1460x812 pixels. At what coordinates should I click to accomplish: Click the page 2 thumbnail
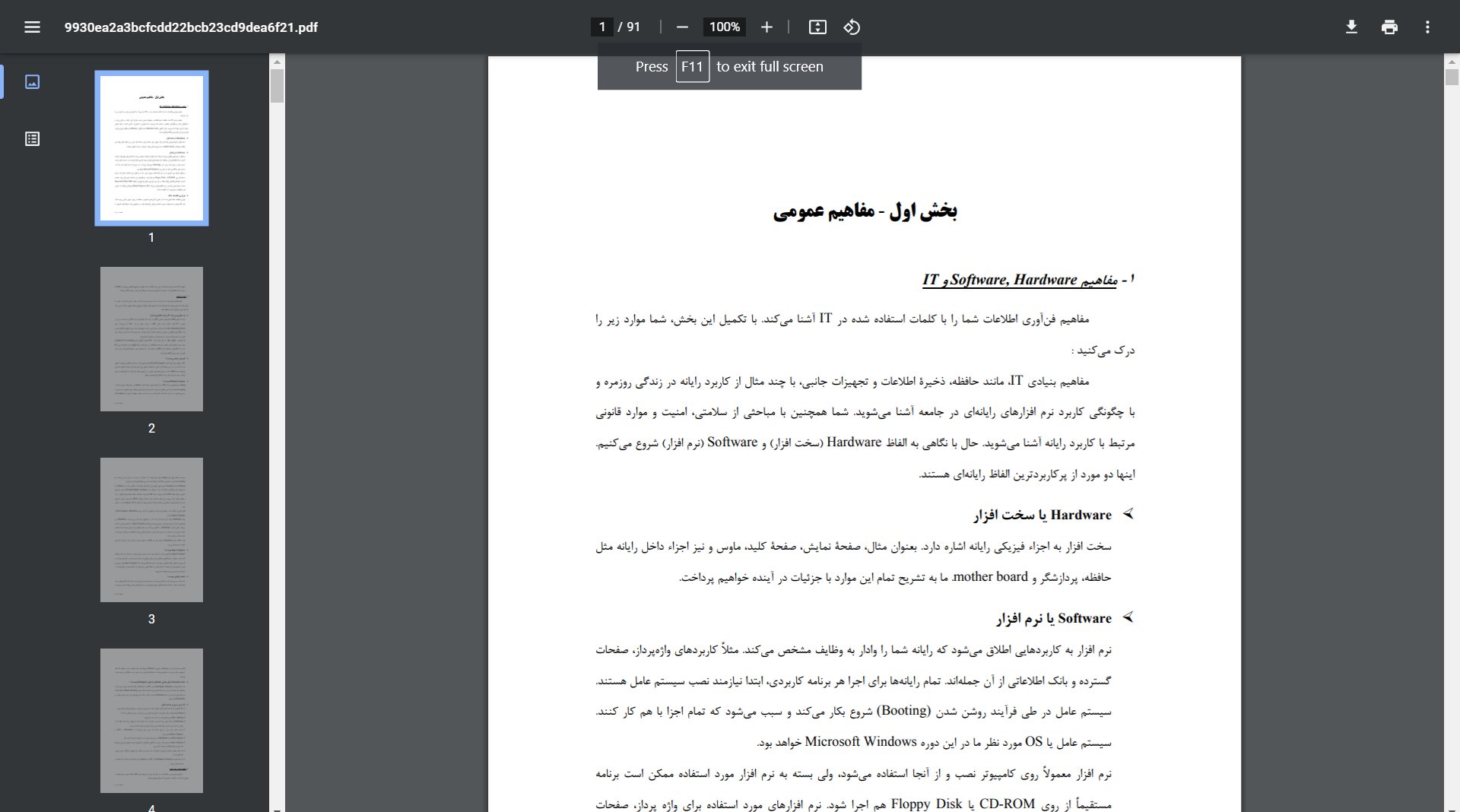click(151, 339)
